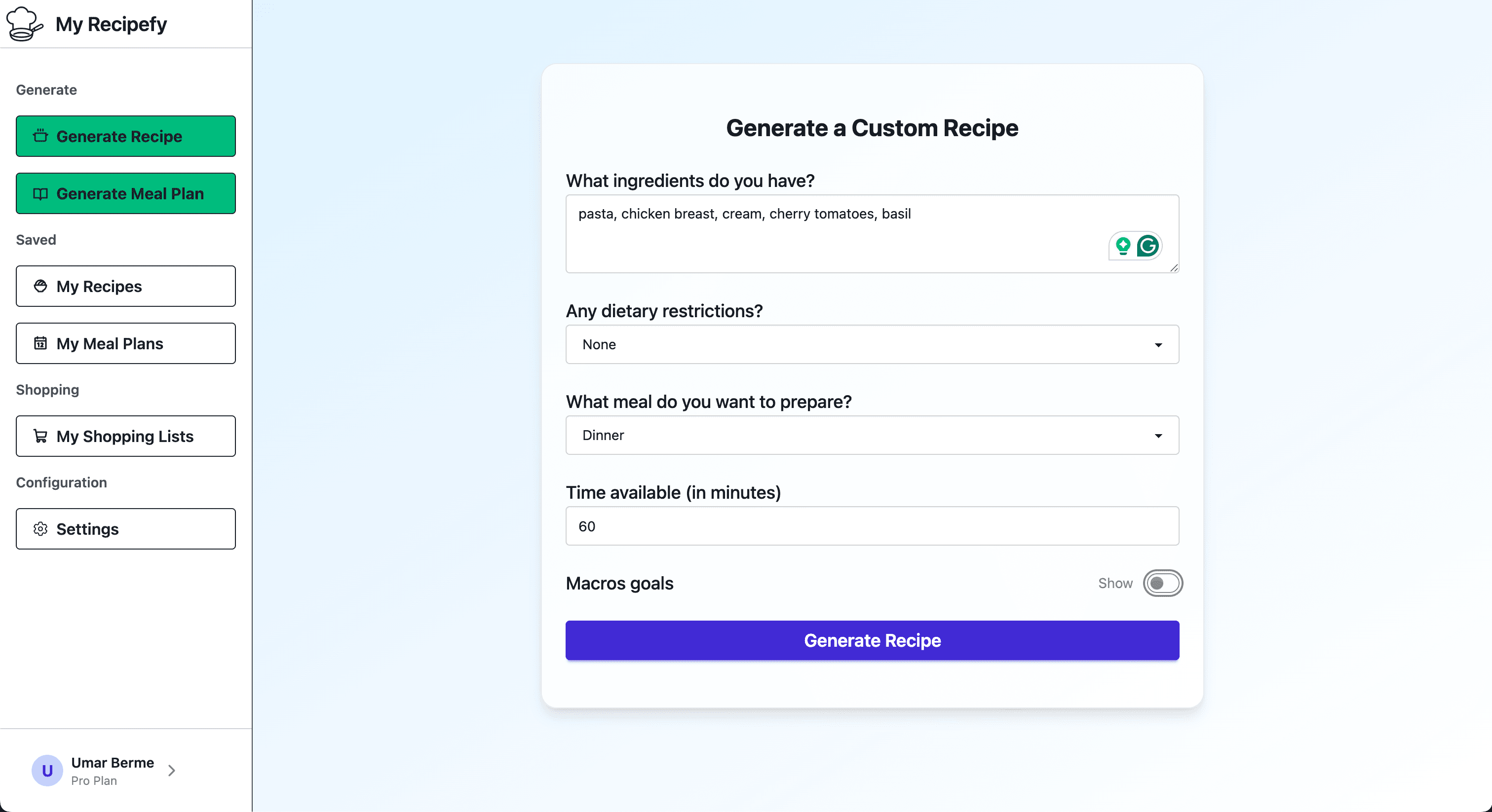The height and width of the screenshot is (812, 1492).
Task: Select My Shopping Lists in the sidebar
Action: point(124,436)
